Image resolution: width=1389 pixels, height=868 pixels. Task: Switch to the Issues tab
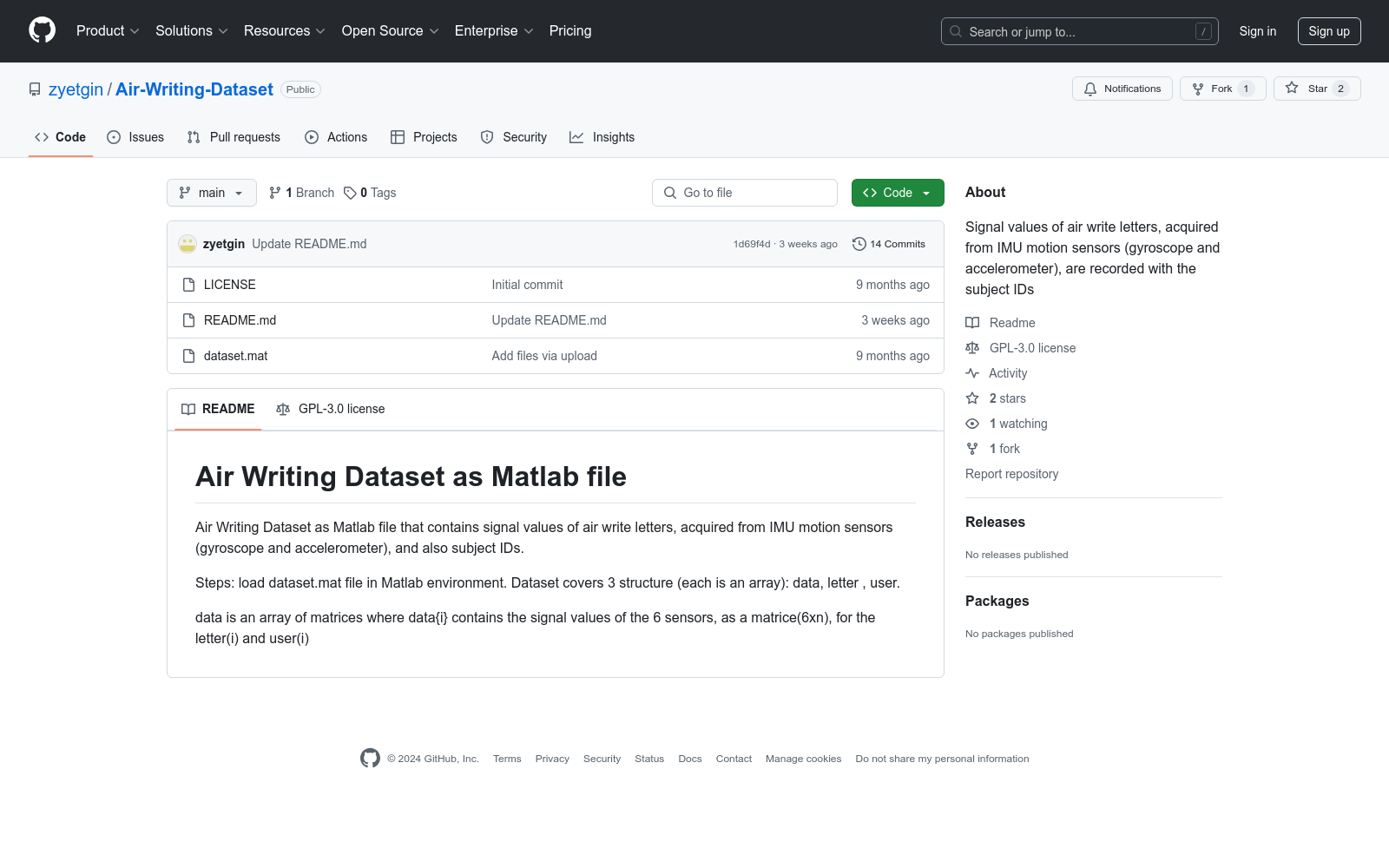(135, 137)
